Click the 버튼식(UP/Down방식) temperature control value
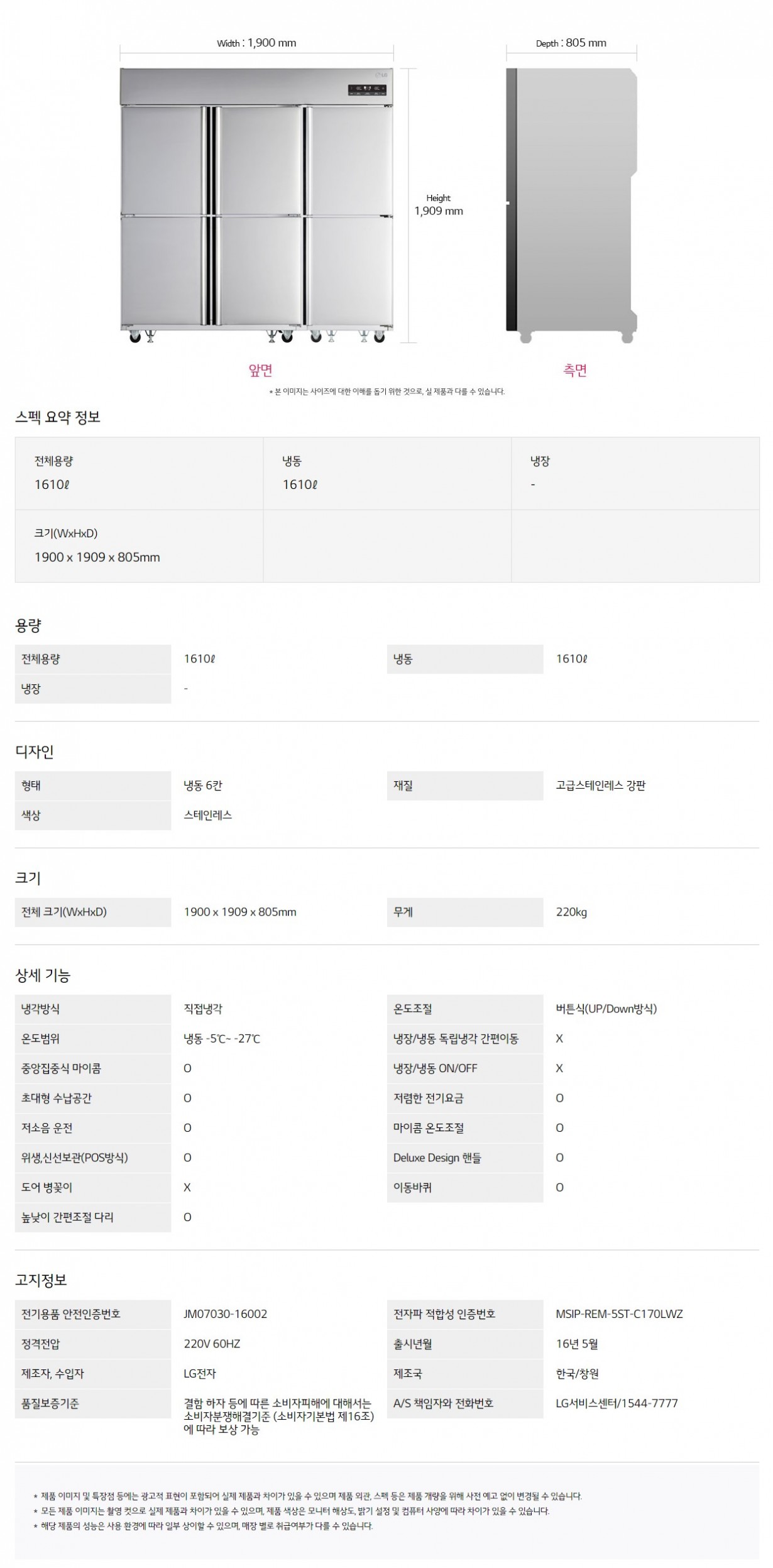 tap(606, 1009)
